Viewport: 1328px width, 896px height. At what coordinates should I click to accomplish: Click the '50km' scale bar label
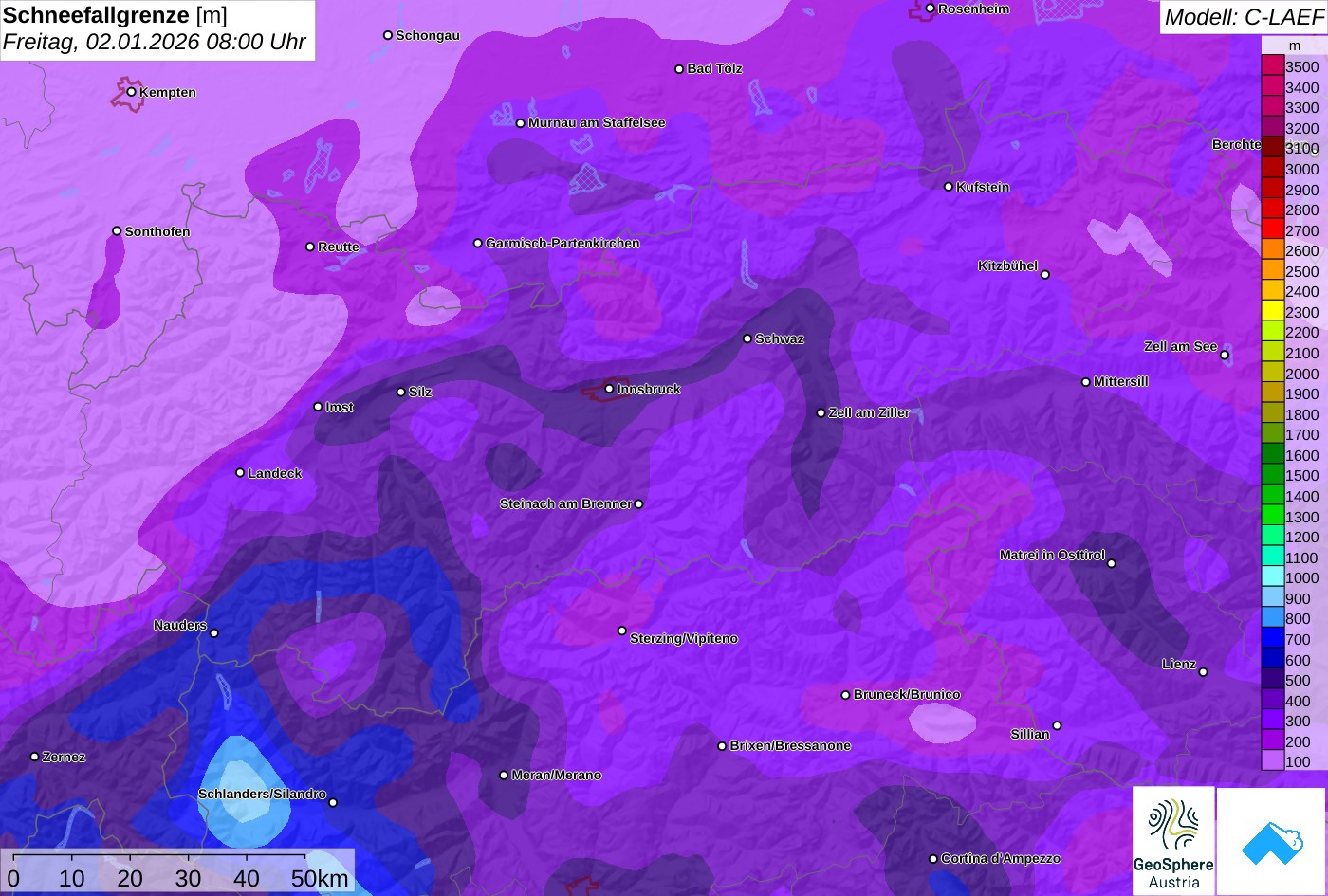320,878
